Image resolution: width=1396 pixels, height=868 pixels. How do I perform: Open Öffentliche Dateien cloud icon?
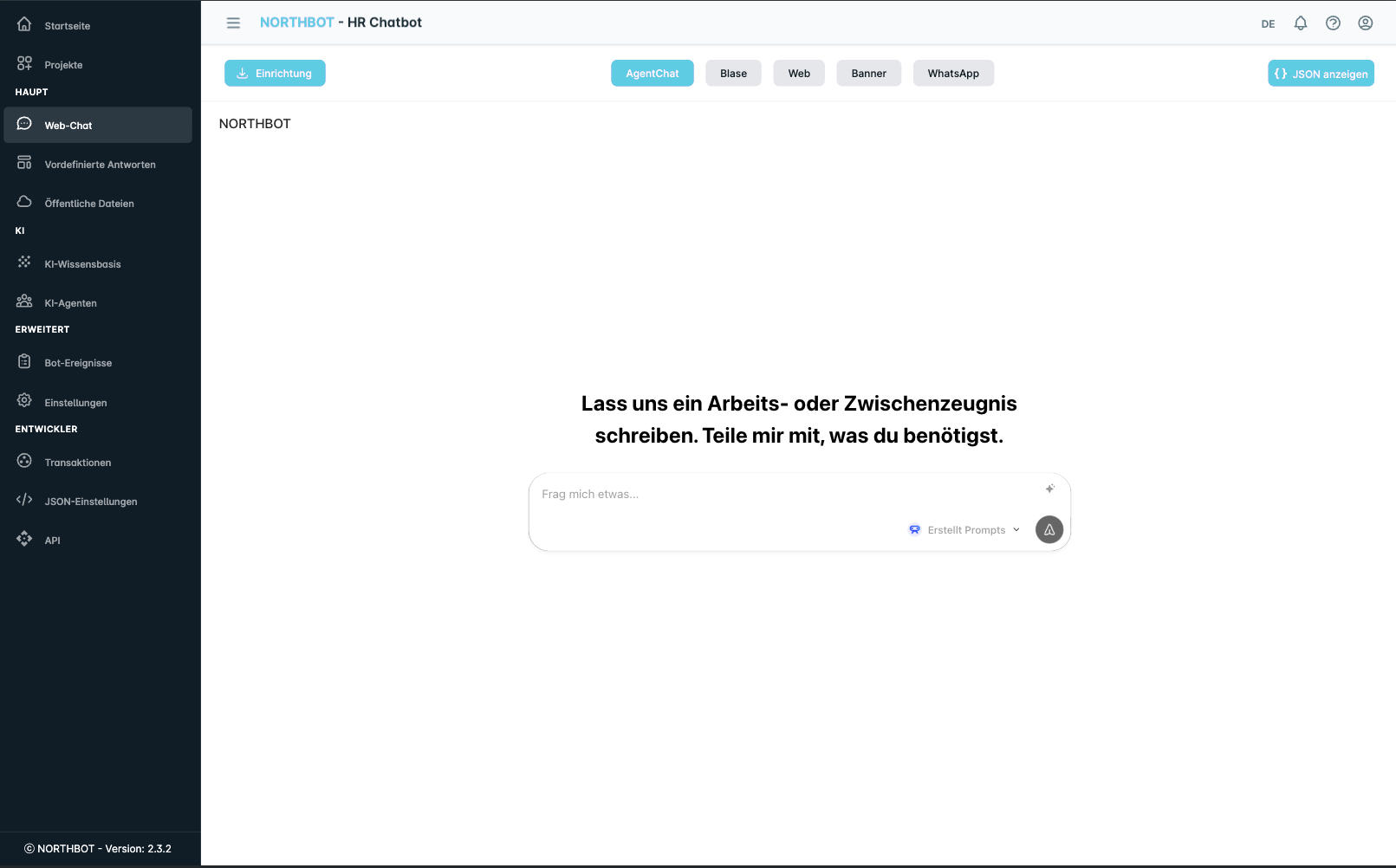coord(24,201)
